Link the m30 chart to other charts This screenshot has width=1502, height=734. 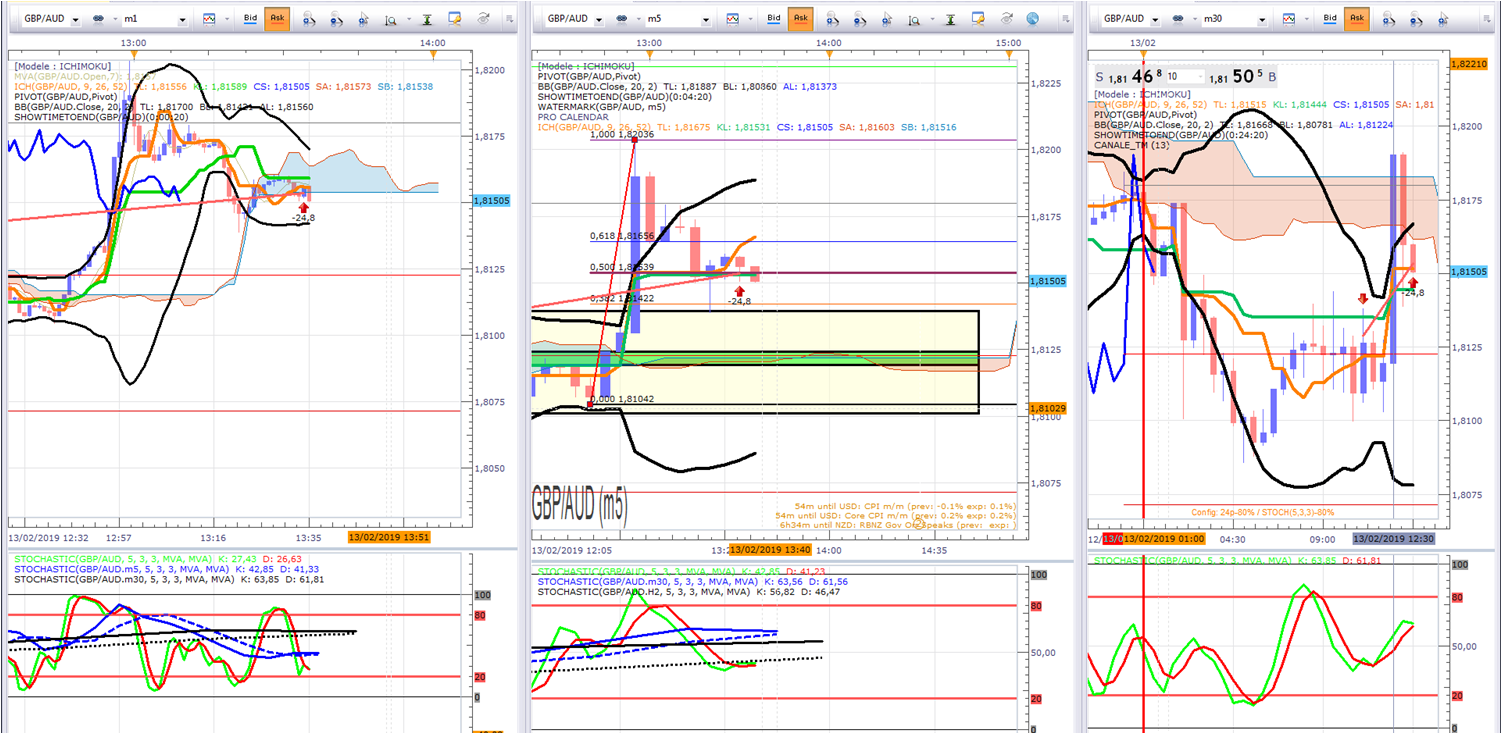[1180, 18]
